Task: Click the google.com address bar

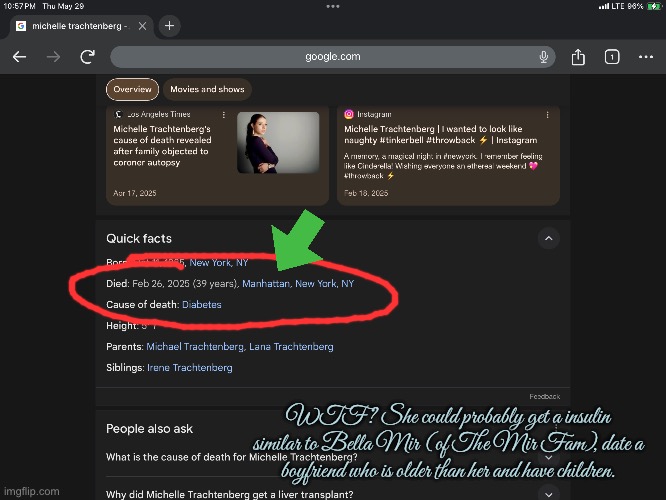Action: tap(333, 56)
